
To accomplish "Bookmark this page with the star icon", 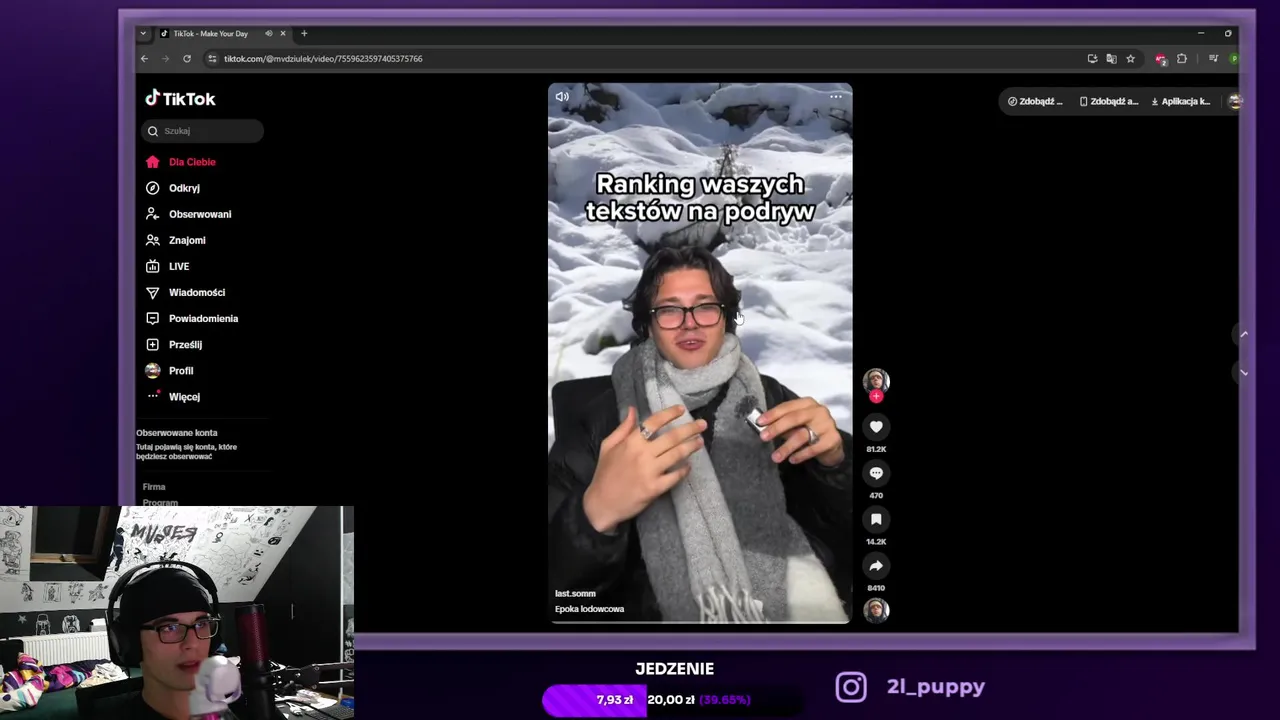I will pyautogui.click(x=1131, y=59).
